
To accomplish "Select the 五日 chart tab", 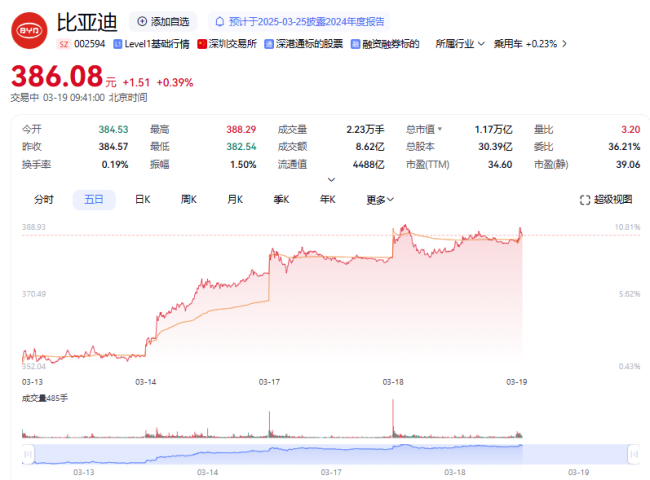I will (94, 200).
